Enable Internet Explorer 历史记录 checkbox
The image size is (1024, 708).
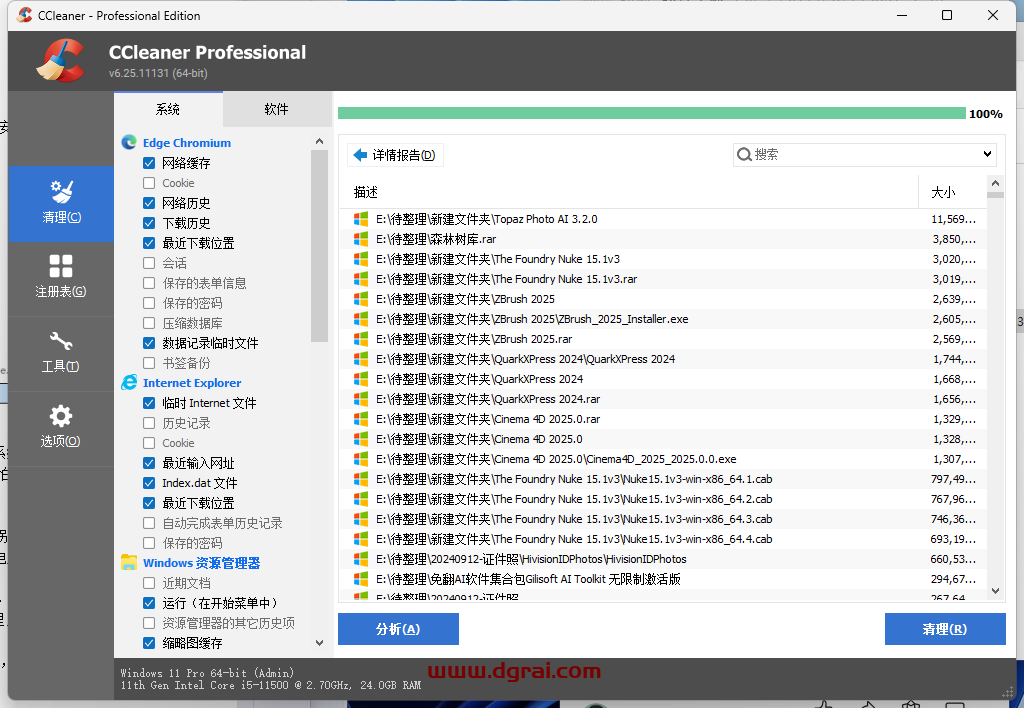coord(149,423)
